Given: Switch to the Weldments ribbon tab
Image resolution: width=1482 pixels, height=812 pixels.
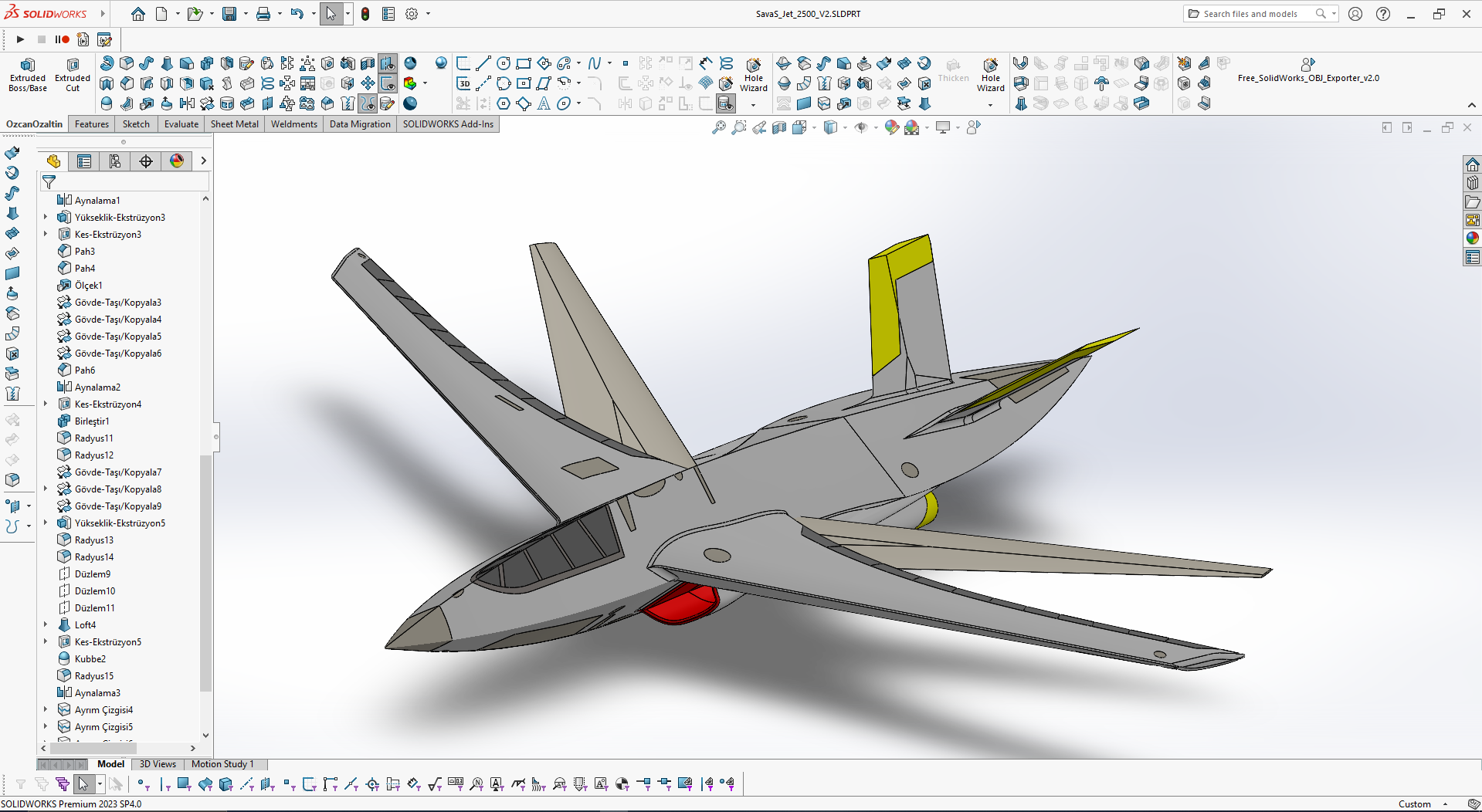Looking at the screenshot, I should click(x=294, y=123).
